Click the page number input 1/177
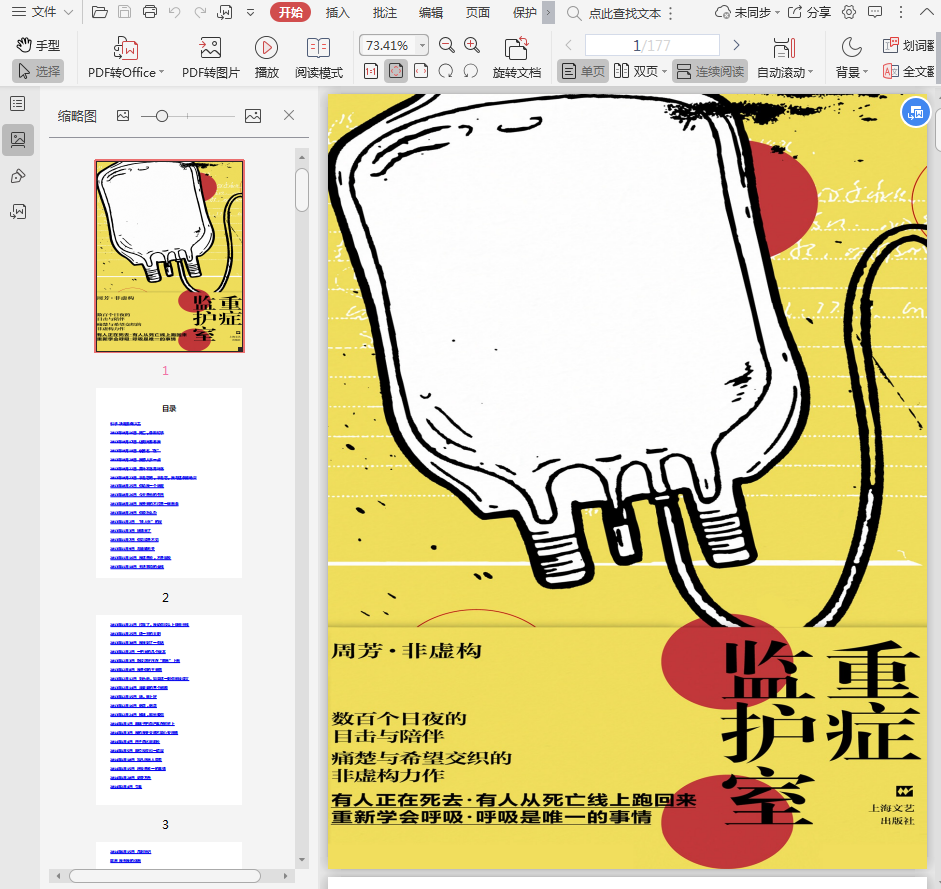 click(x=652, y=45)
